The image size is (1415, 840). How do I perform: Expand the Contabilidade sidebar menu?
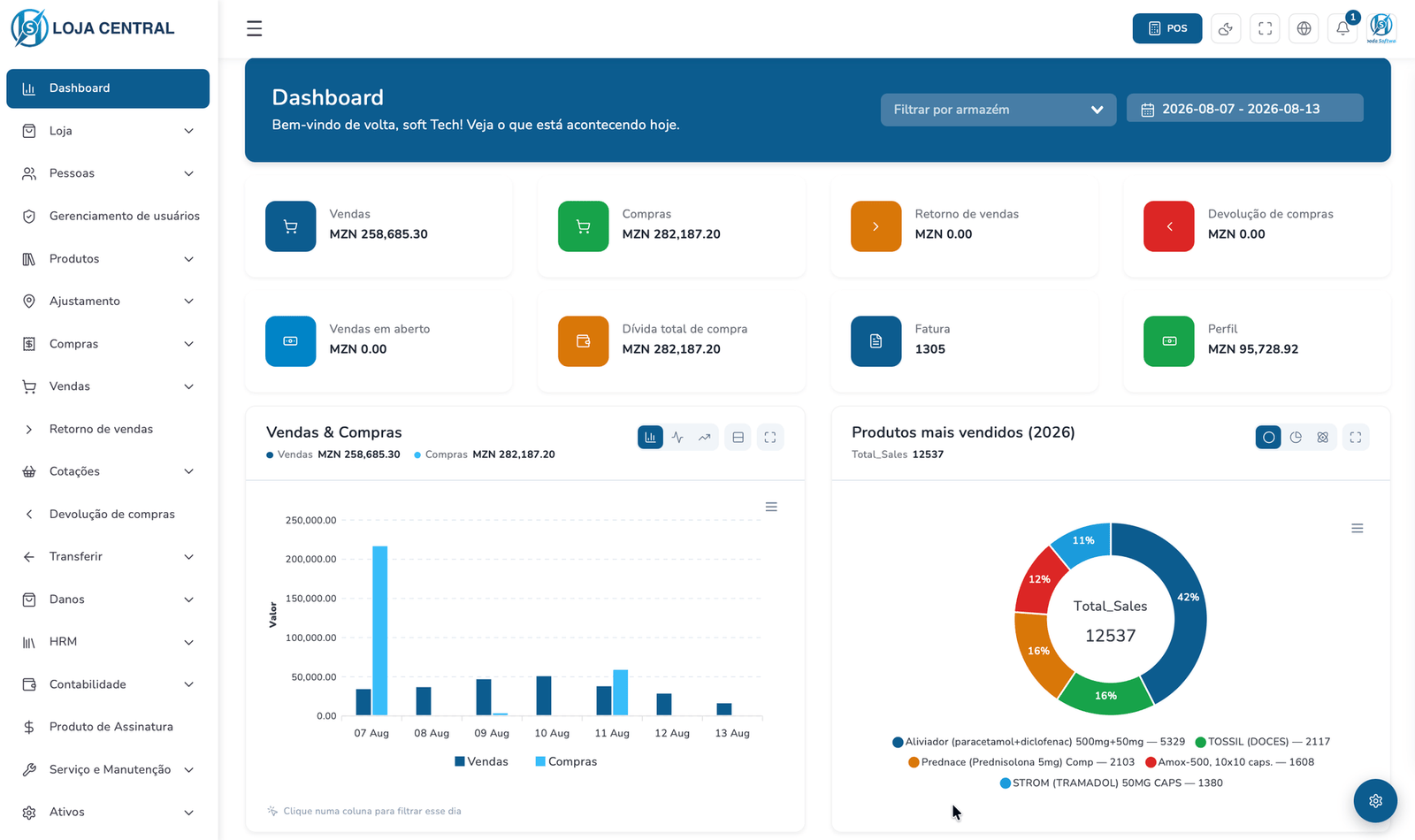coord(108,684)
